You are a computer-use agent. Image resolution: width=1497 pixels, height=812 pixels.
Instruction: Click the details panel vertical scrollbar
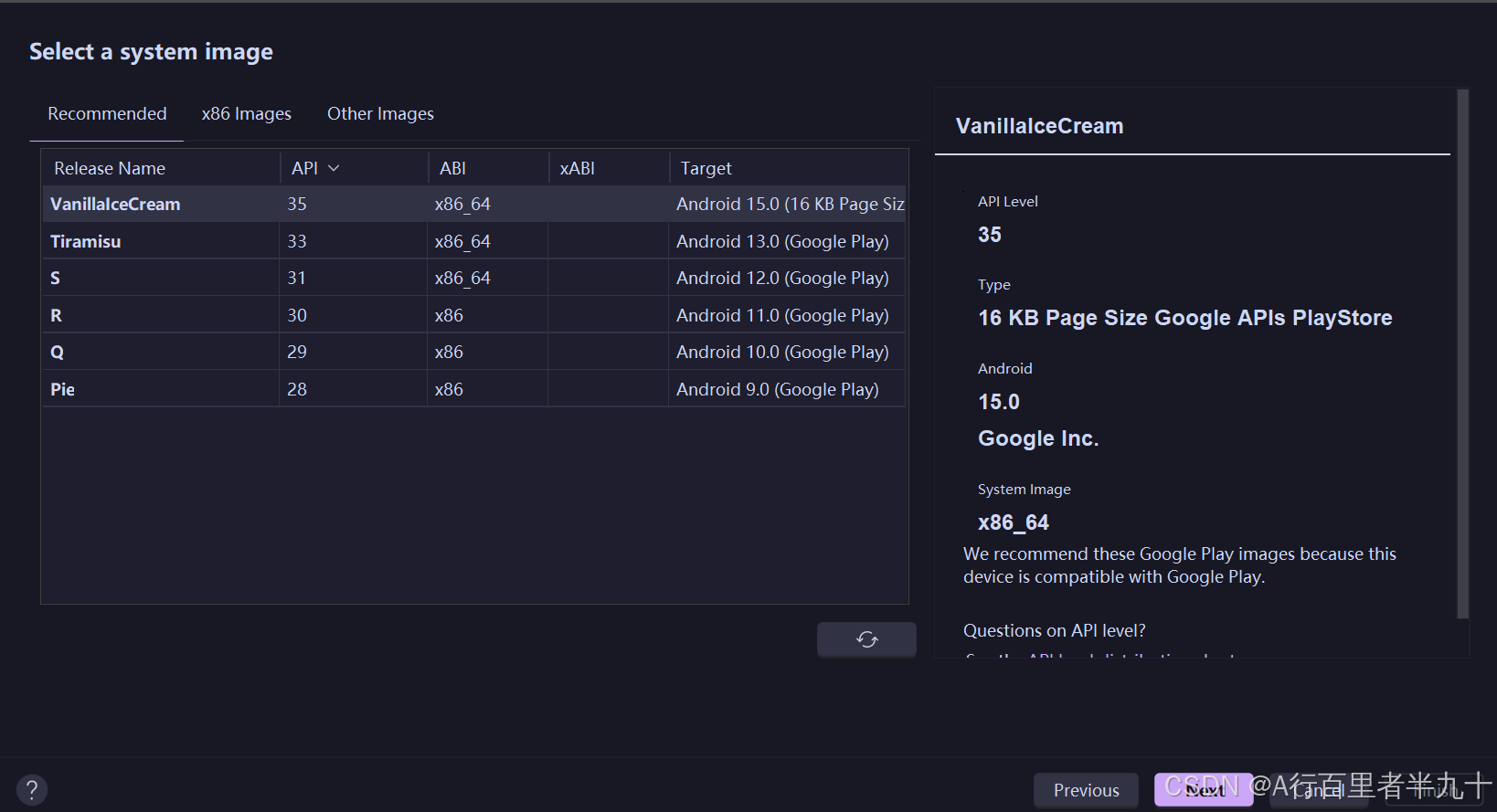pyautogui.click(x=1462, y=354)
